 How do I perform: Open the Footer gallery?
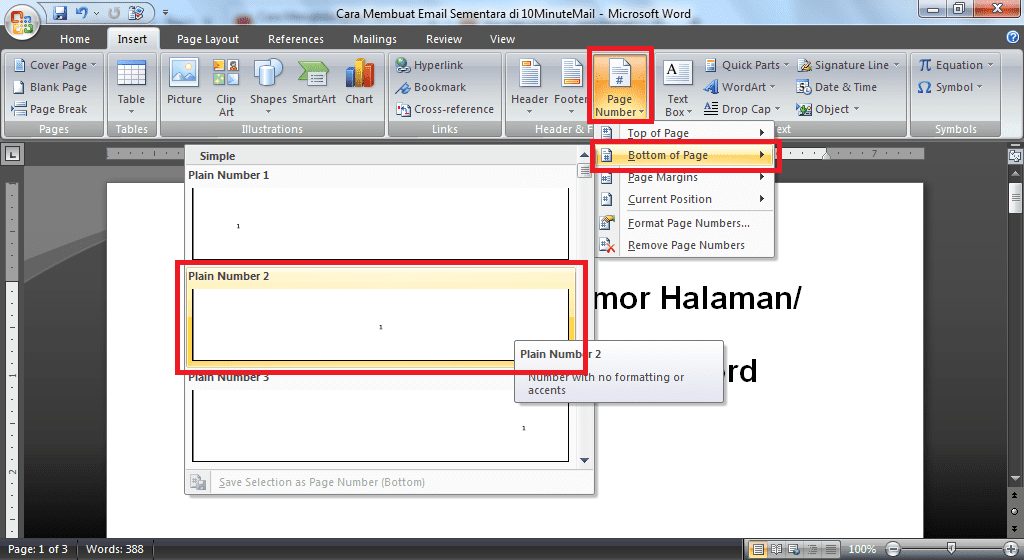tap(570, 88)
